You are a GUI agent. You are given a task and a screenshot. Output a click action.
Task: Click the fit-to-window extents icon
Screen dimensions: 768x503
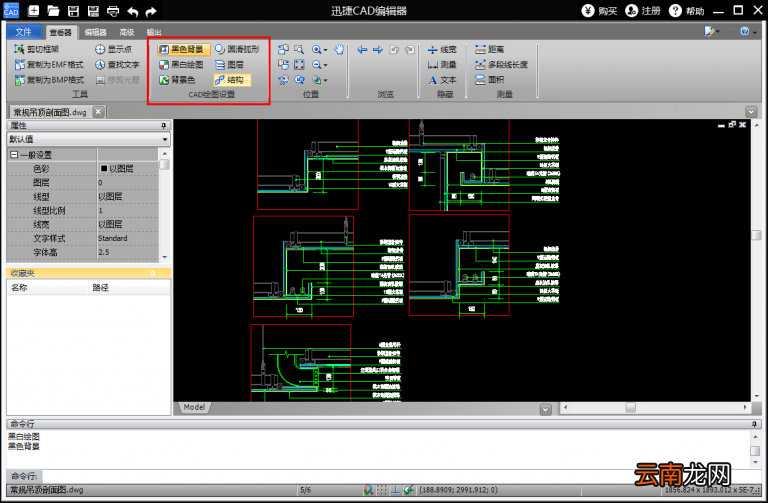click(299, 64)
